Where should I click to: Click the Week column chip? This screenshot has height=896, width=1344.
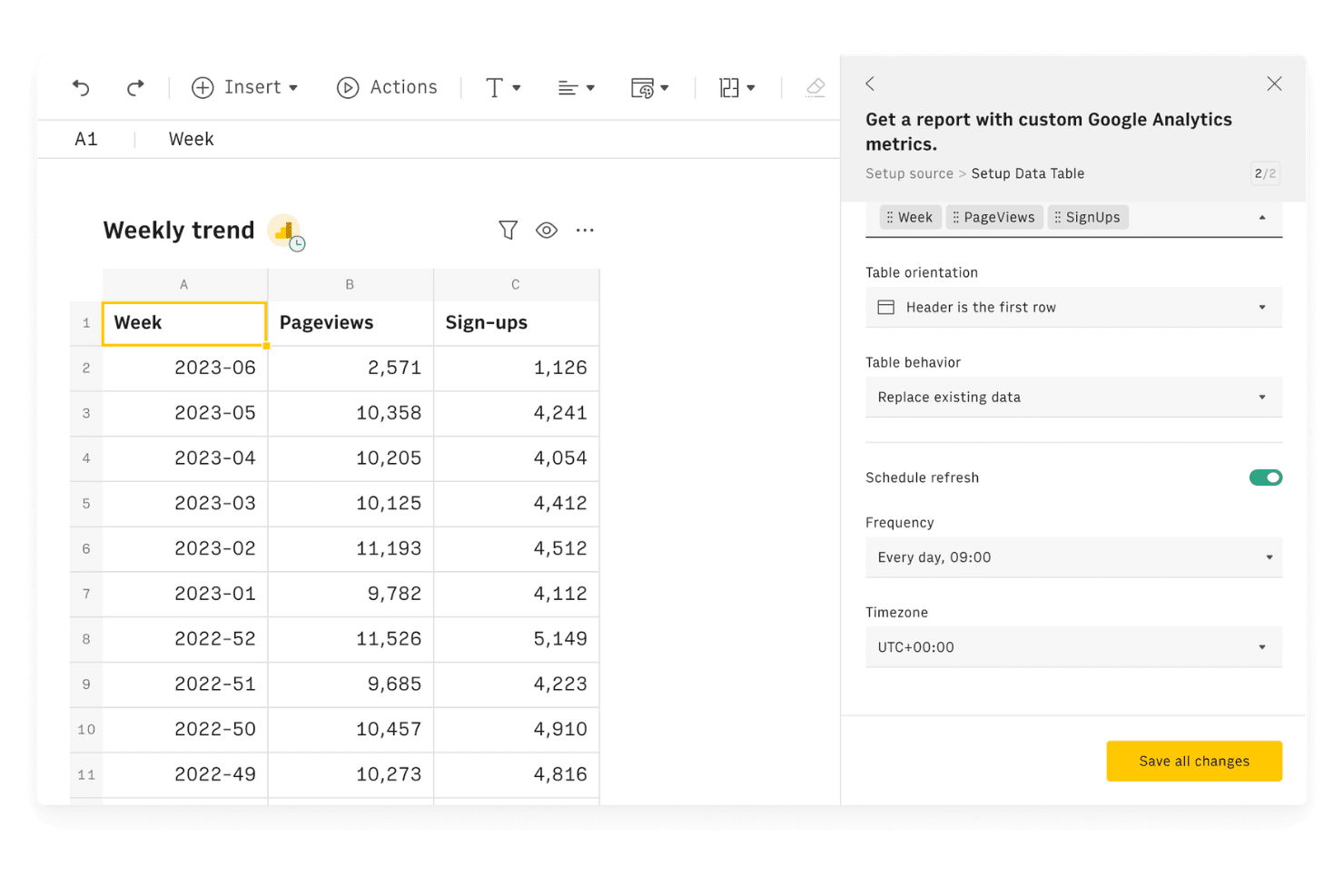click(x=910, y=218)
